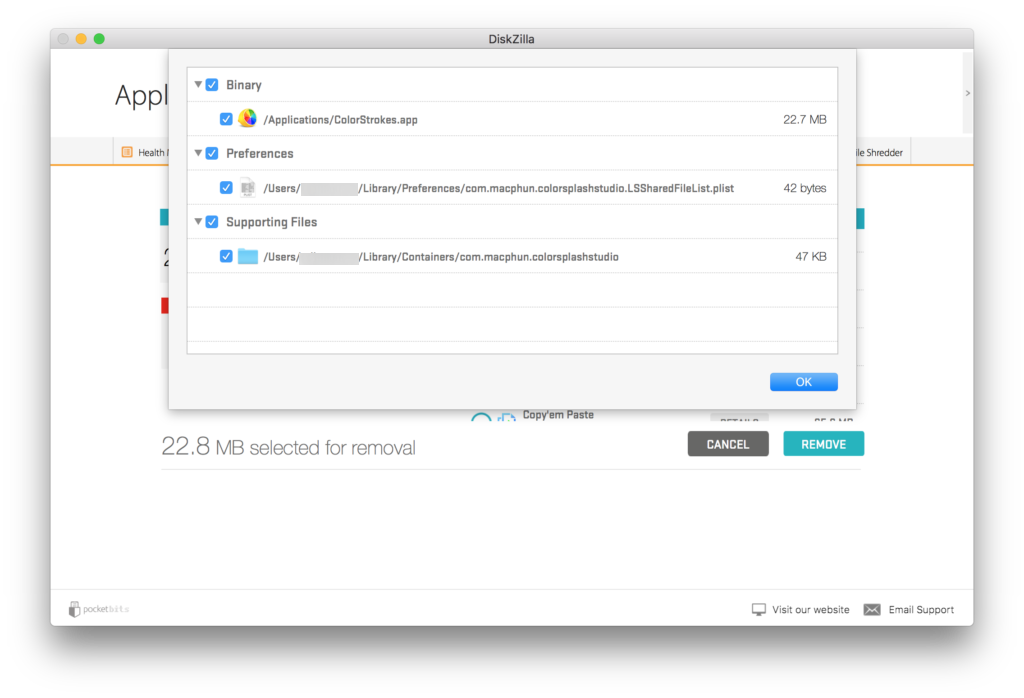Click the green zoom window button
This screenshot has height=698, width=1024.
[x=99, y=39]
